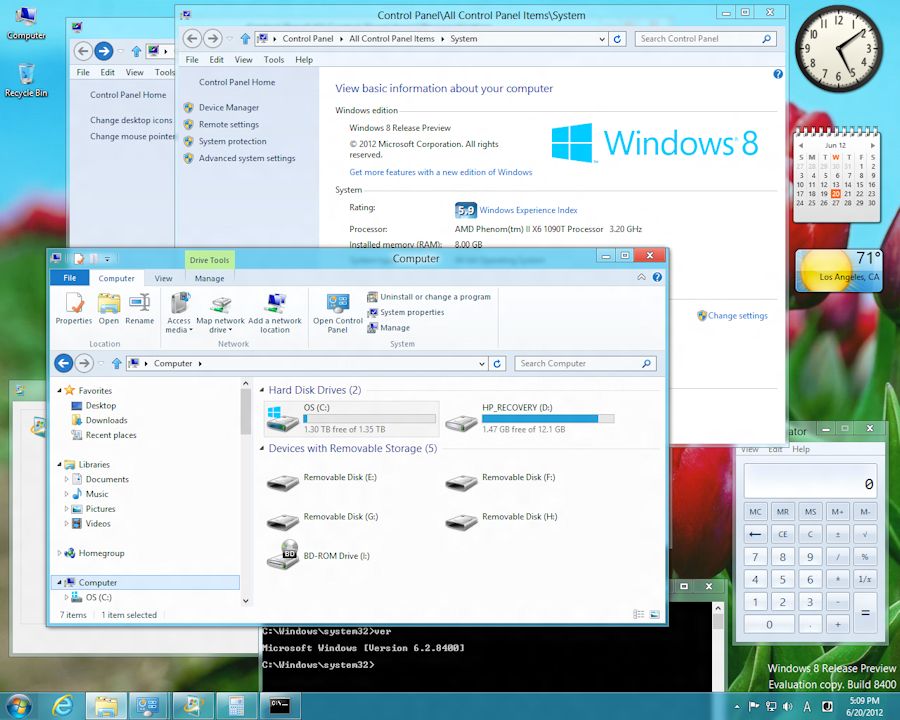Open the Computer address bar history dropdown
Viewport: 900px width, 720px height.
[482, 363]
